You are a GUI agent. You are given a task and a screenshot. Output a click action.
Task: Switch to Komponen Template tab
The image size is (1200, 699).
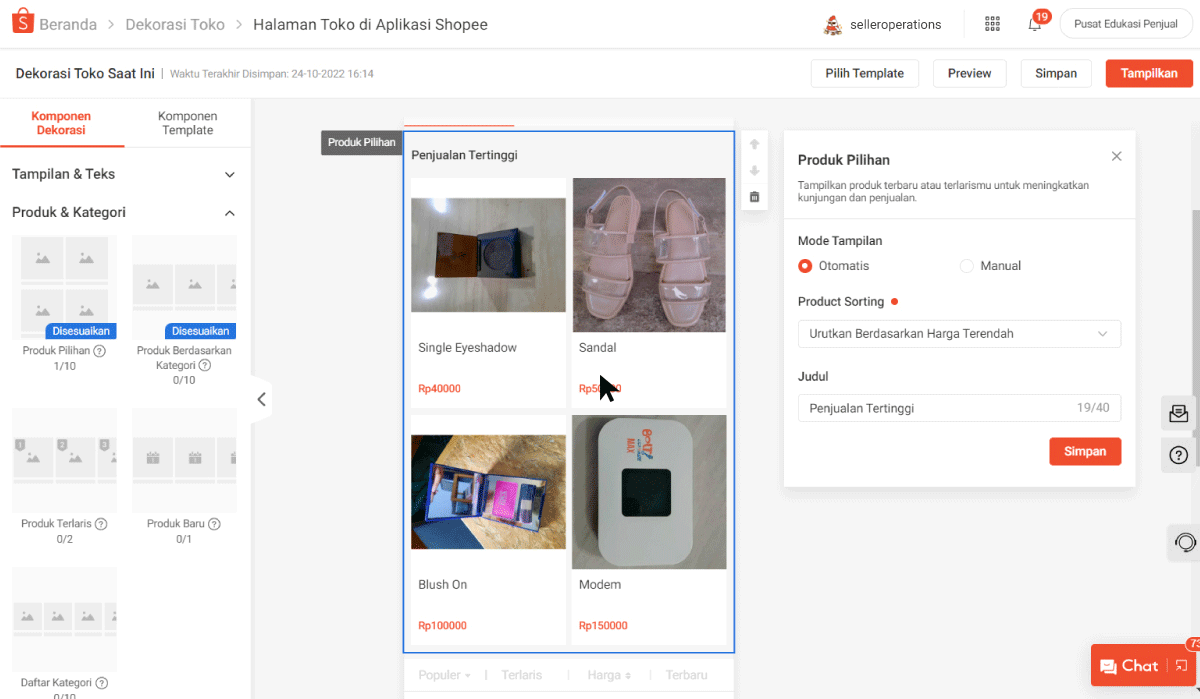187,123
